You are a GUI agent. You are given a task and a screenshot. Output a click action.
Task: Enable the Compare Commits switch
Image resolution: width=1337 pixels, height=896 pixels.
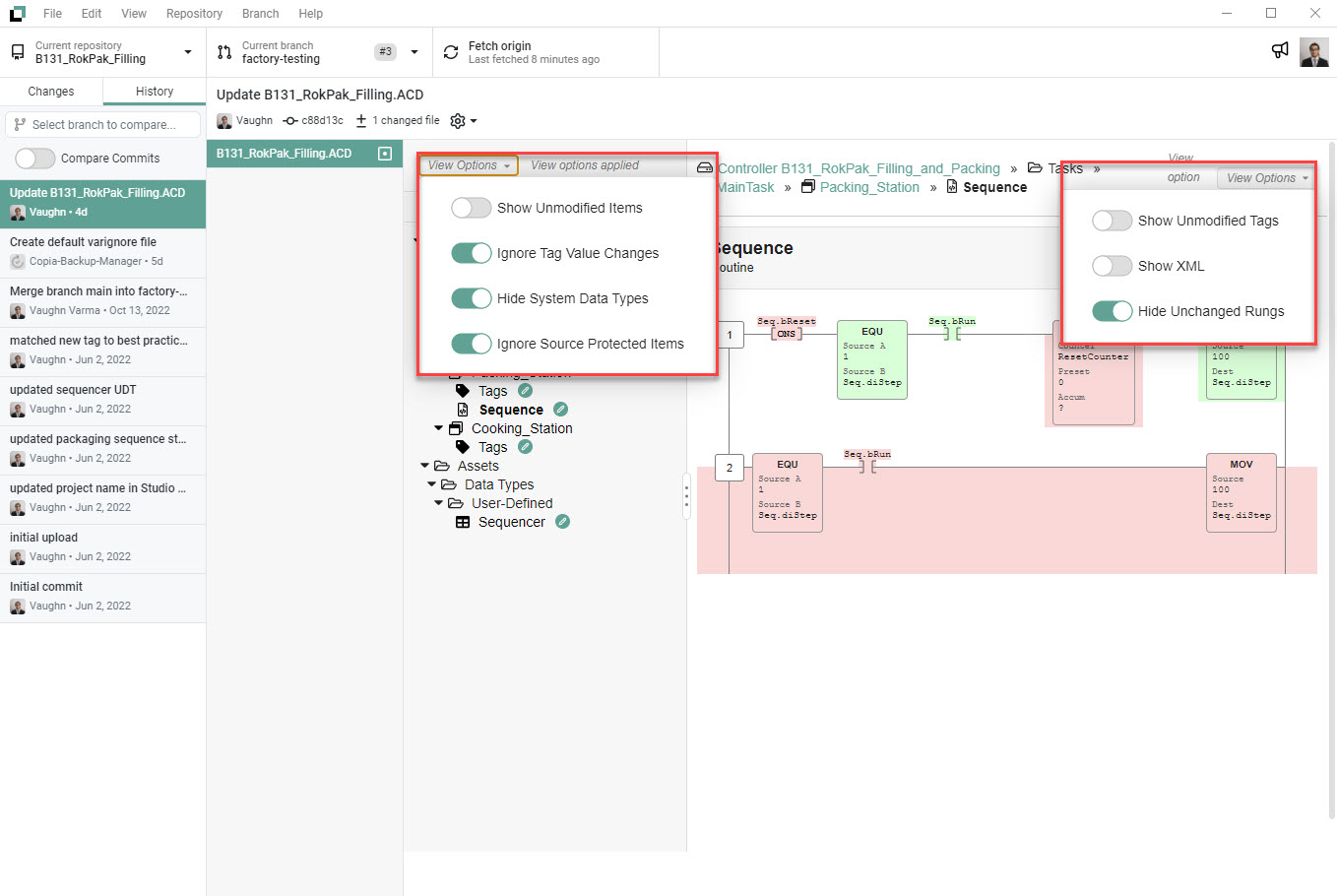coord(34,158)
